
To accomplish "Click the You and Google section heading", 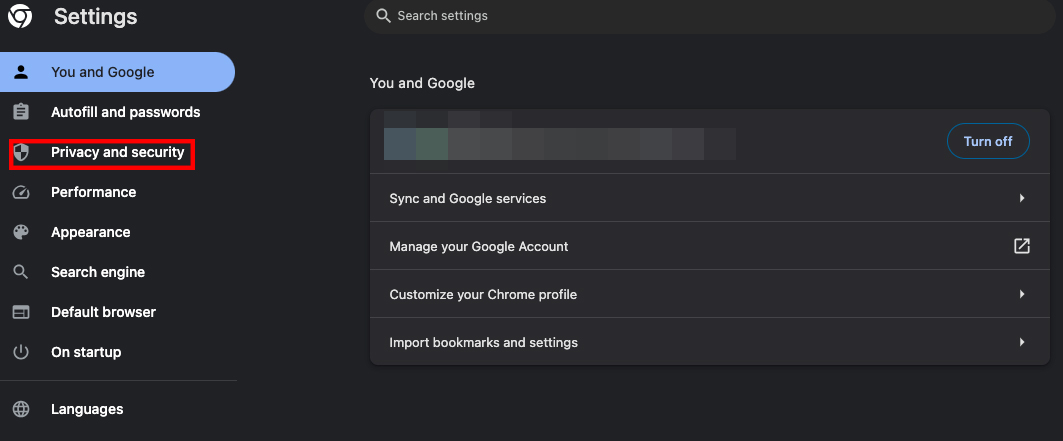I will 422,83.
